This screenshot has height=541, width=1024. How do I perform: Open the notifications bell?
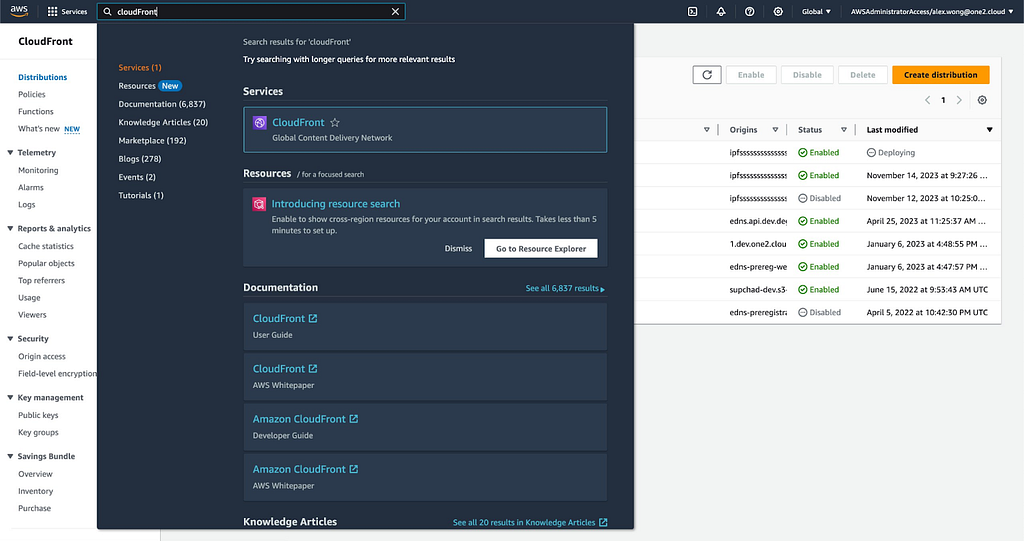pos(721,12)
